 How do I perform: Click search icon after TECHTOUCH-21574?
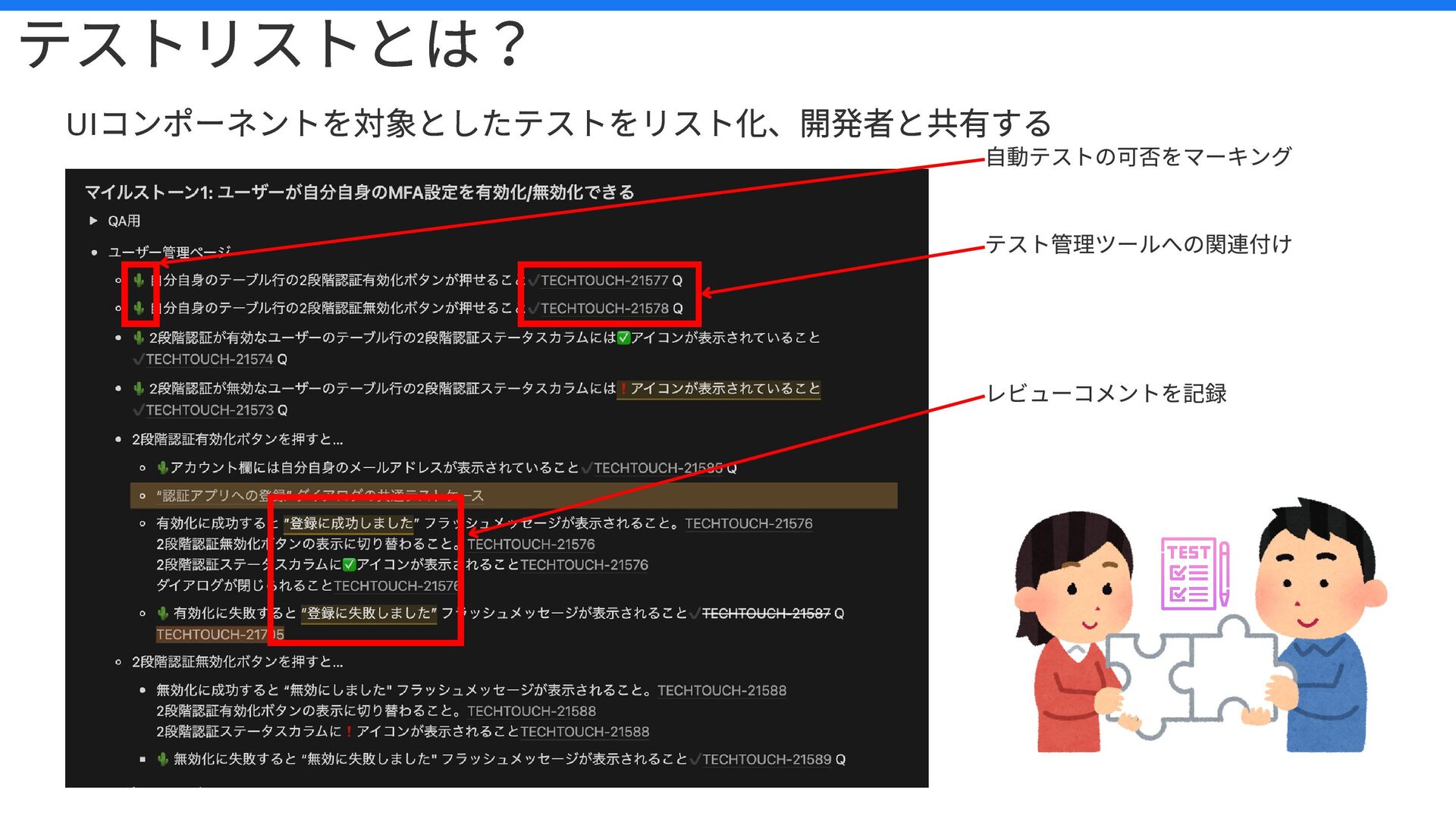pos(282,359)
